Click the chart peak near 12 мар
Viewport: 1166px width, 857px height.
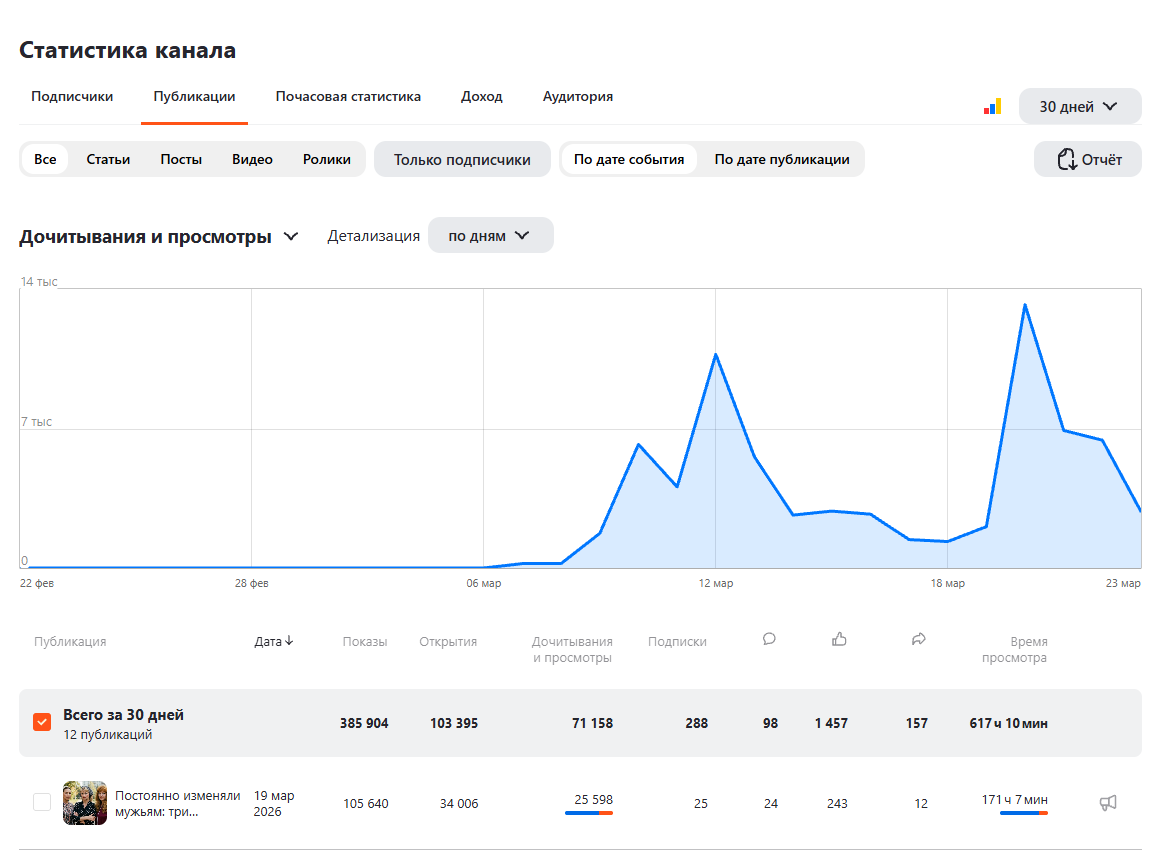click(x=716, y=355)
